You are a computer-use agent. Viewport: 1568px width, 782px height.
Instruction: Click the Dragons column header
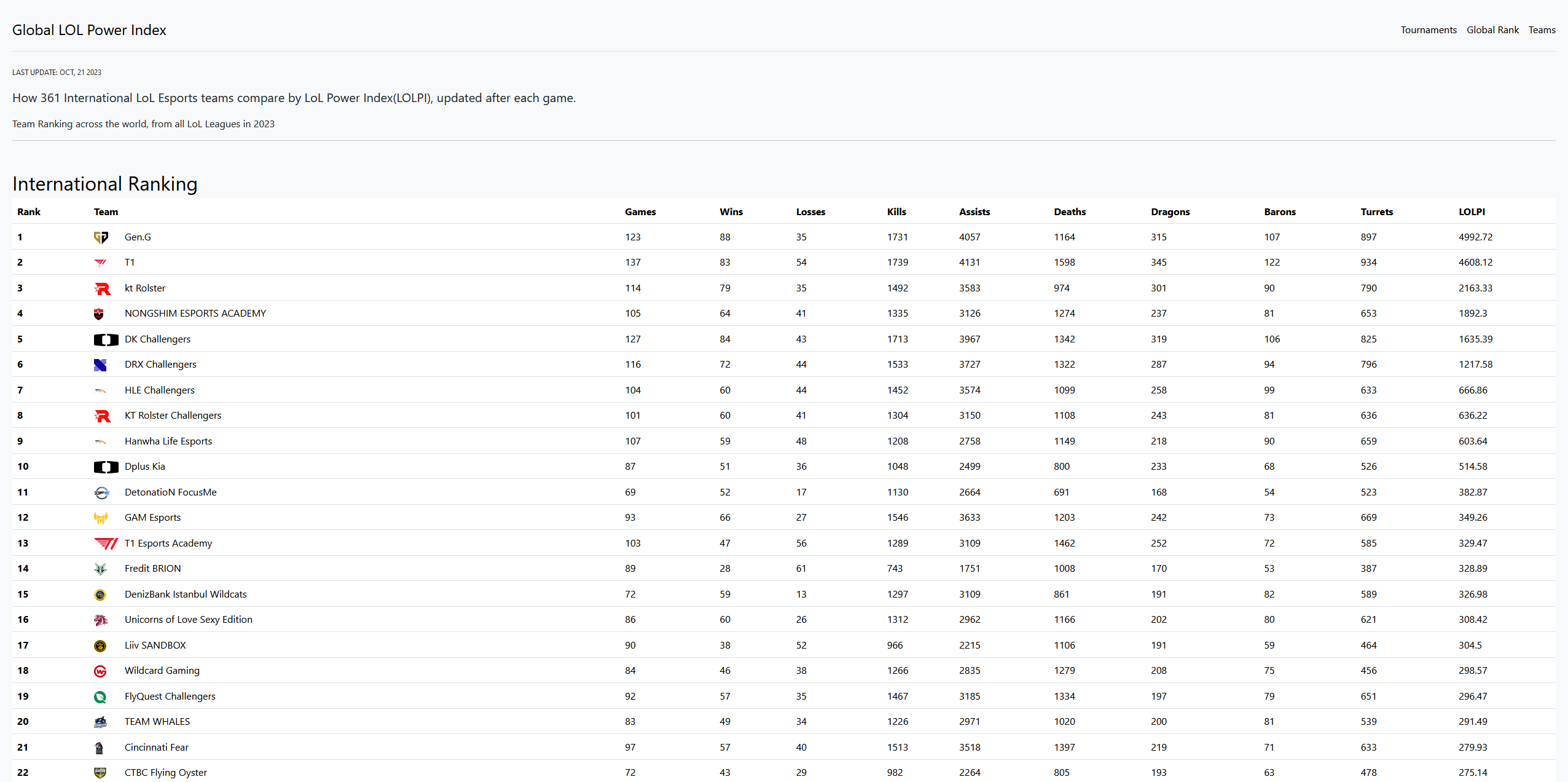[1170, 212]
